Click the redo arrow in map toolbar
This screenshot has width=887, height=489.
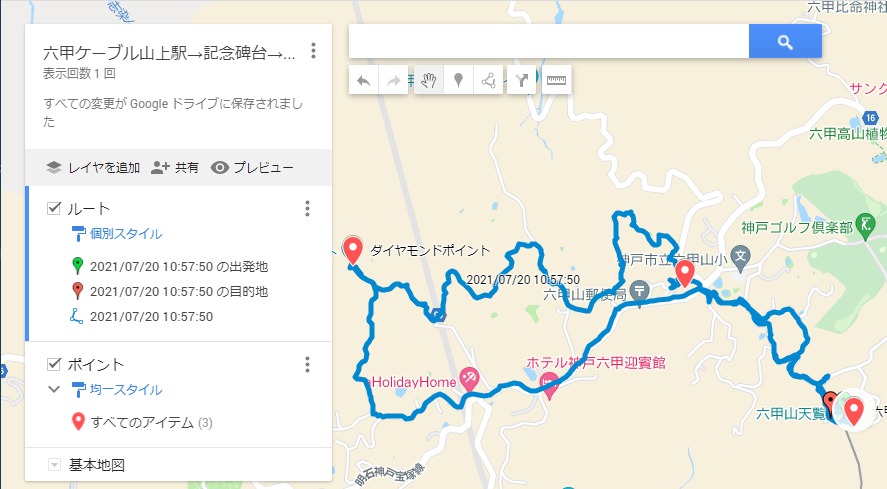[x=394, y=81]
